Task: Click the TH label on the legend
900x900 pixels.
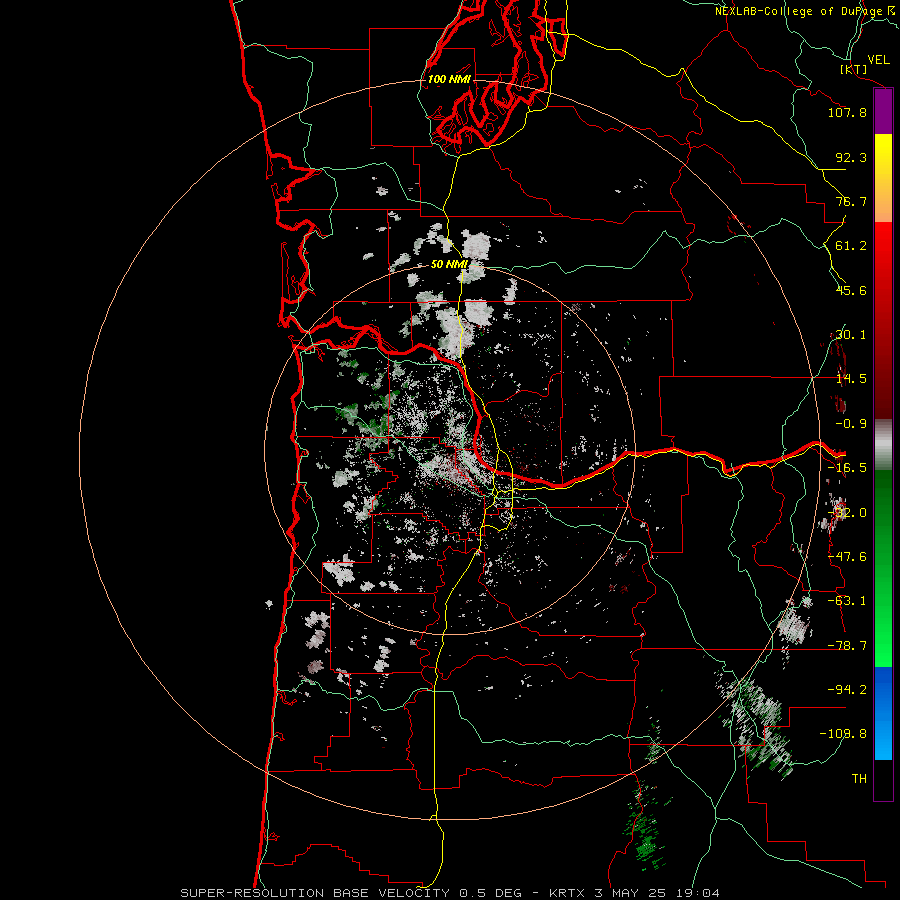Action: pyautogui.click(x=859, y=779)
